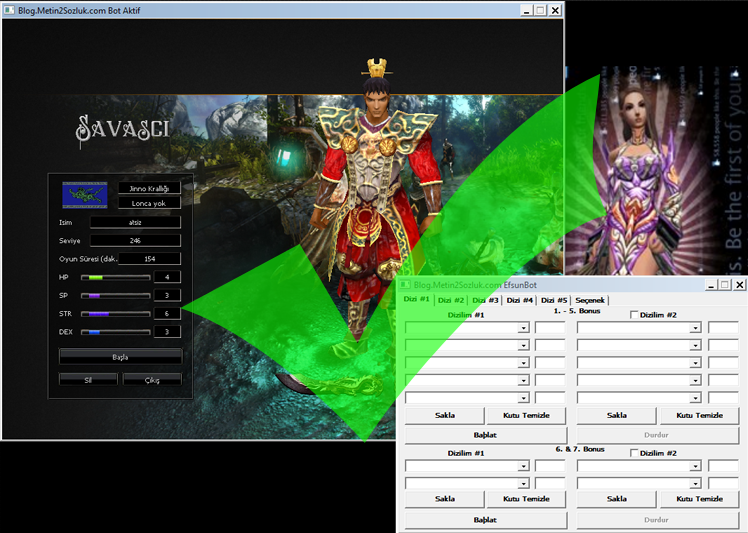Screen dimensions: 748x533
Task: Open the Dizi #3 tab
Action: 485,300
